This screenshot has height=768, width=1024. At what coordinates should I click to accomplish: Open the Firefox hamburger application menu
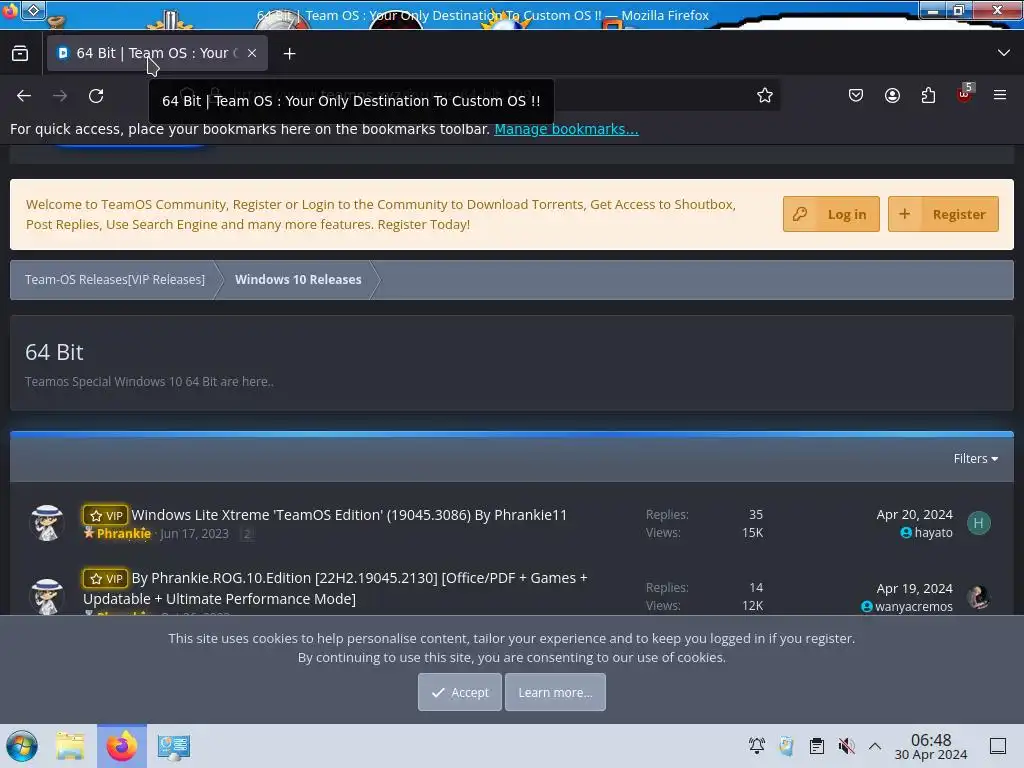999,95
